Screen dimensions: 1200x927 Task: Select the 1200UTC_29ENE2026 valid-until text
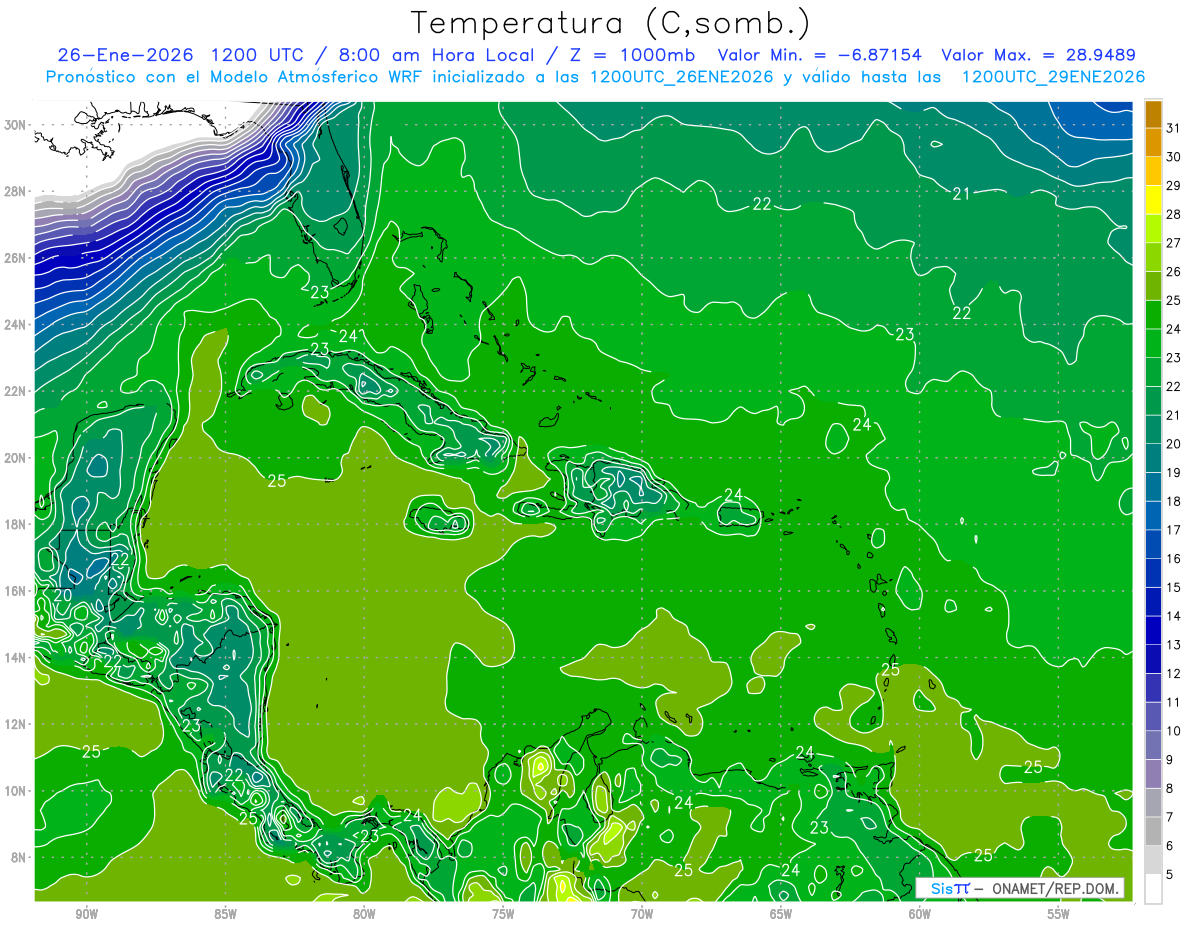(x=1053, y=76)
